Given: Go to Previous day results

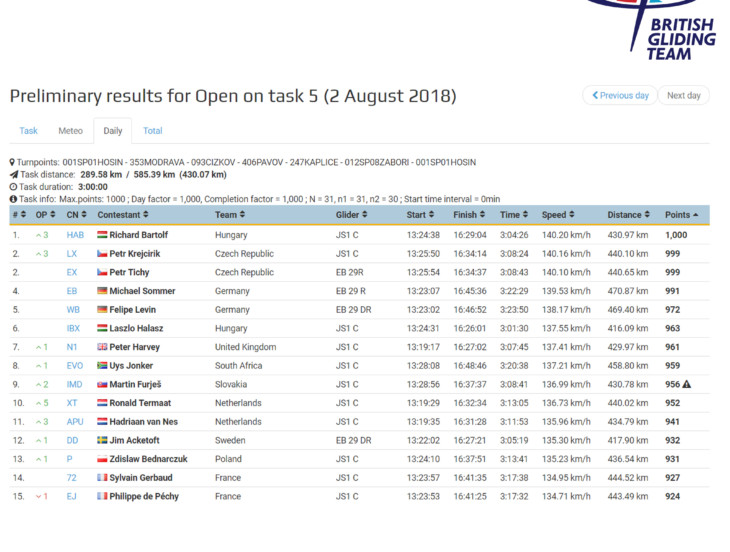Looking at the screenshot, I should [x=620, y=96].
